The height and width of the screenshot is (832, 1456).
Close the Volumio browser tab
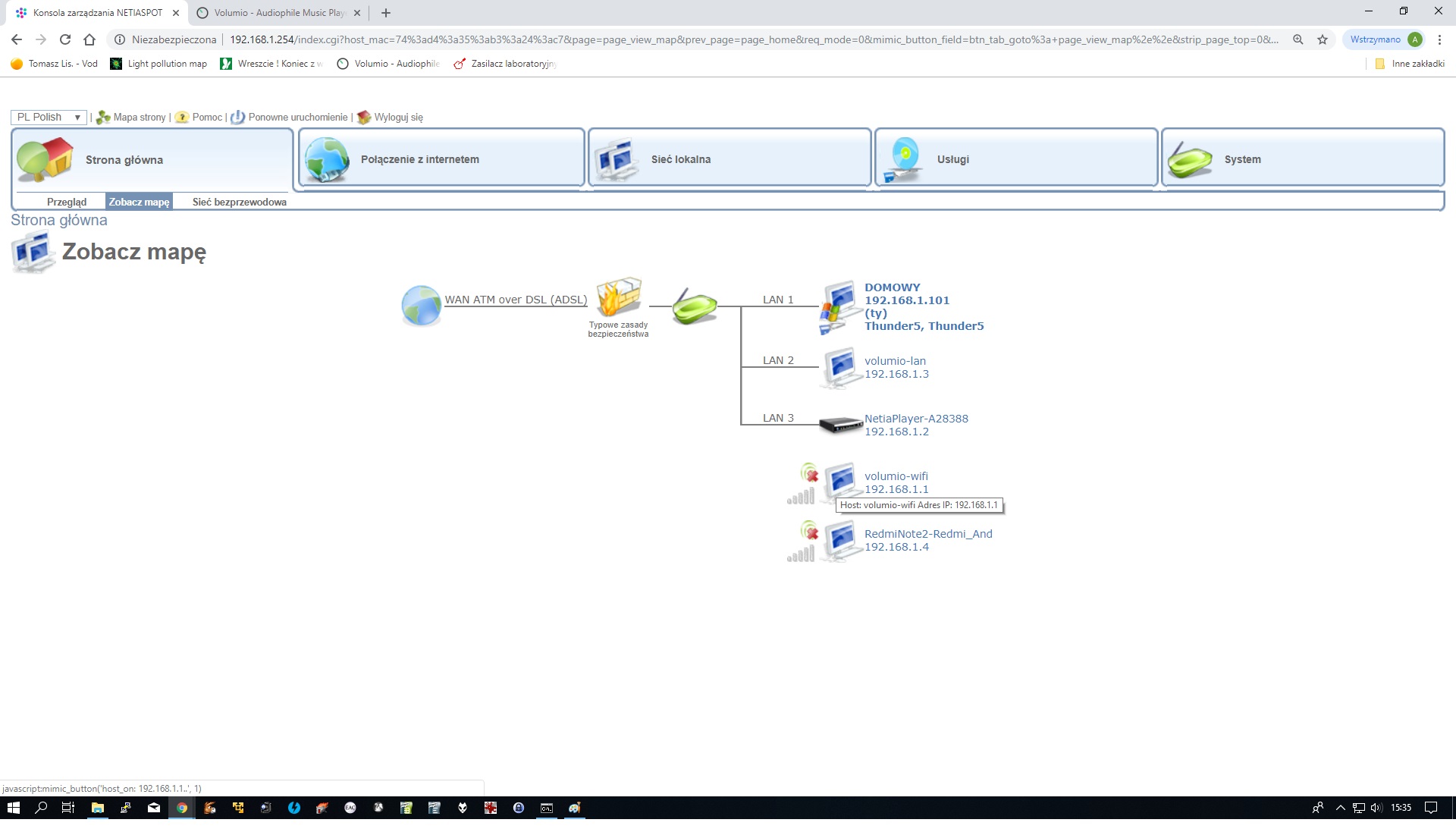pyautogui.click(x=357, y=13)
